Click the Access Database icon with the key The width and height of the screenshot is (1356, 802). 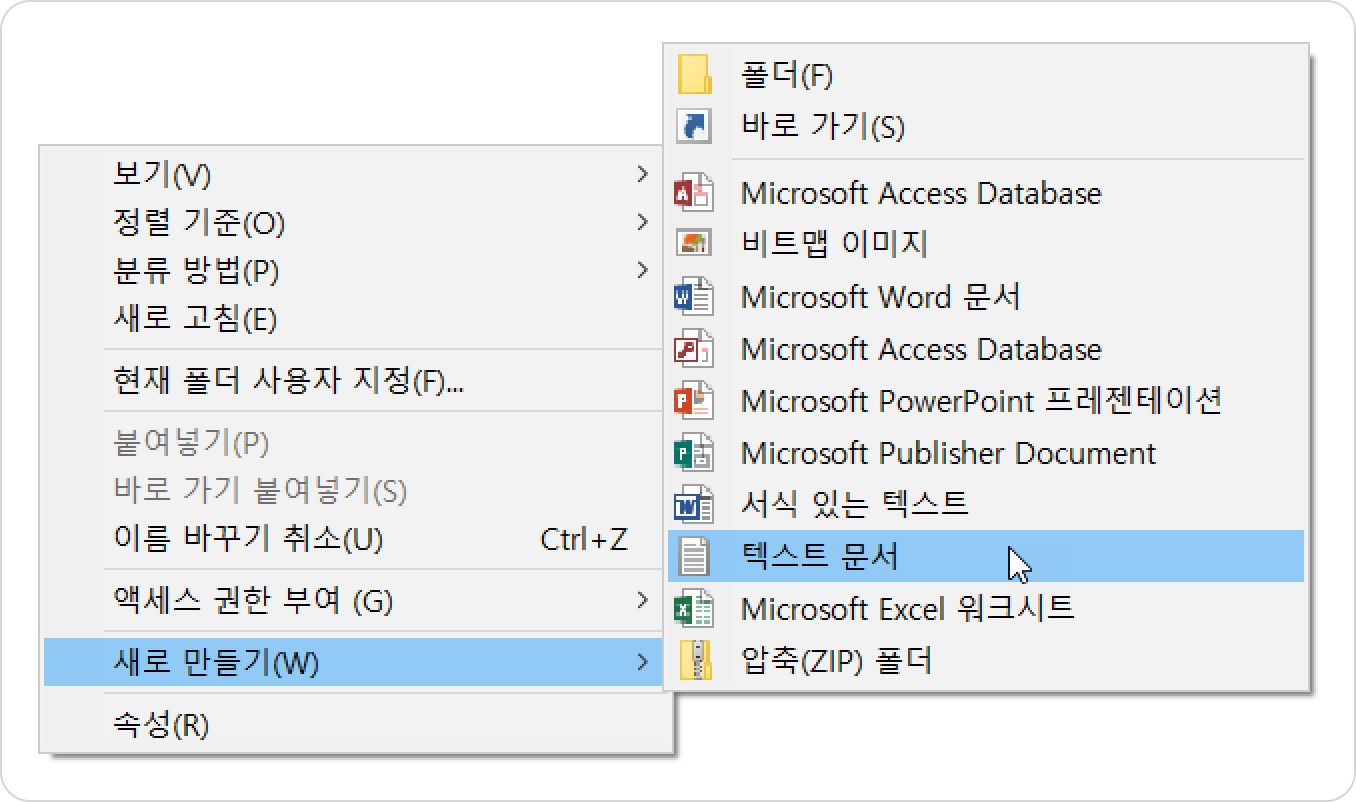click(x=694, y=349)
